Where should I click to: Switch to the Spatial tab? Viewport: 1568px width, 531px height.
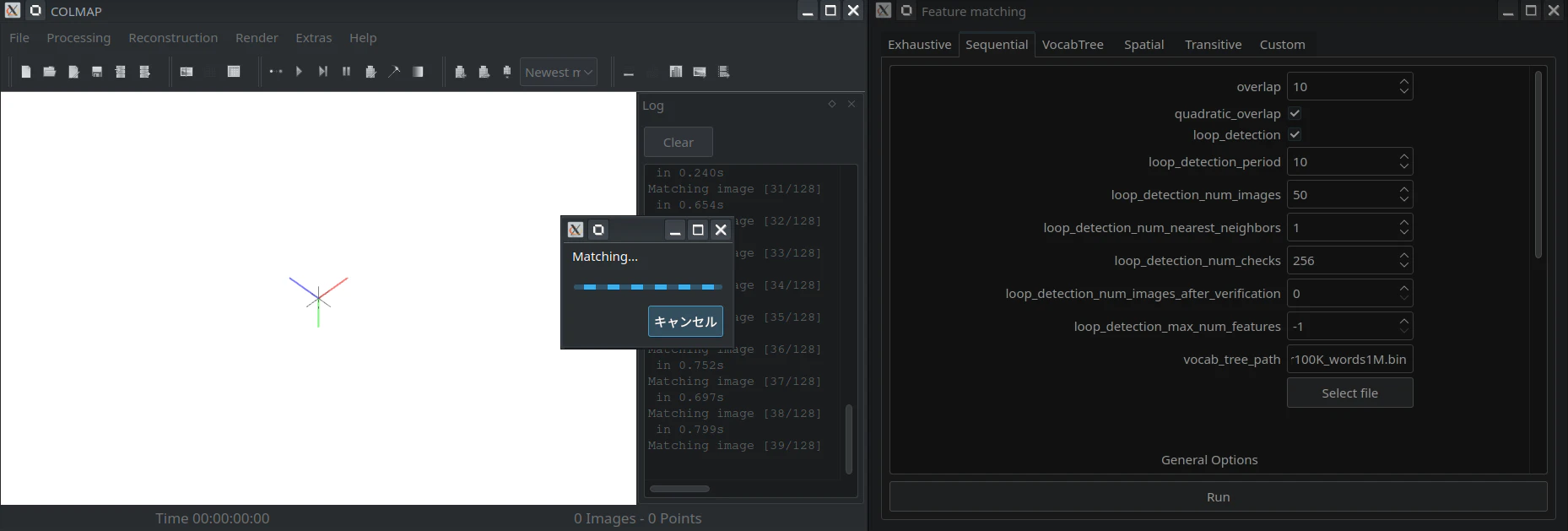(1144, 45)
